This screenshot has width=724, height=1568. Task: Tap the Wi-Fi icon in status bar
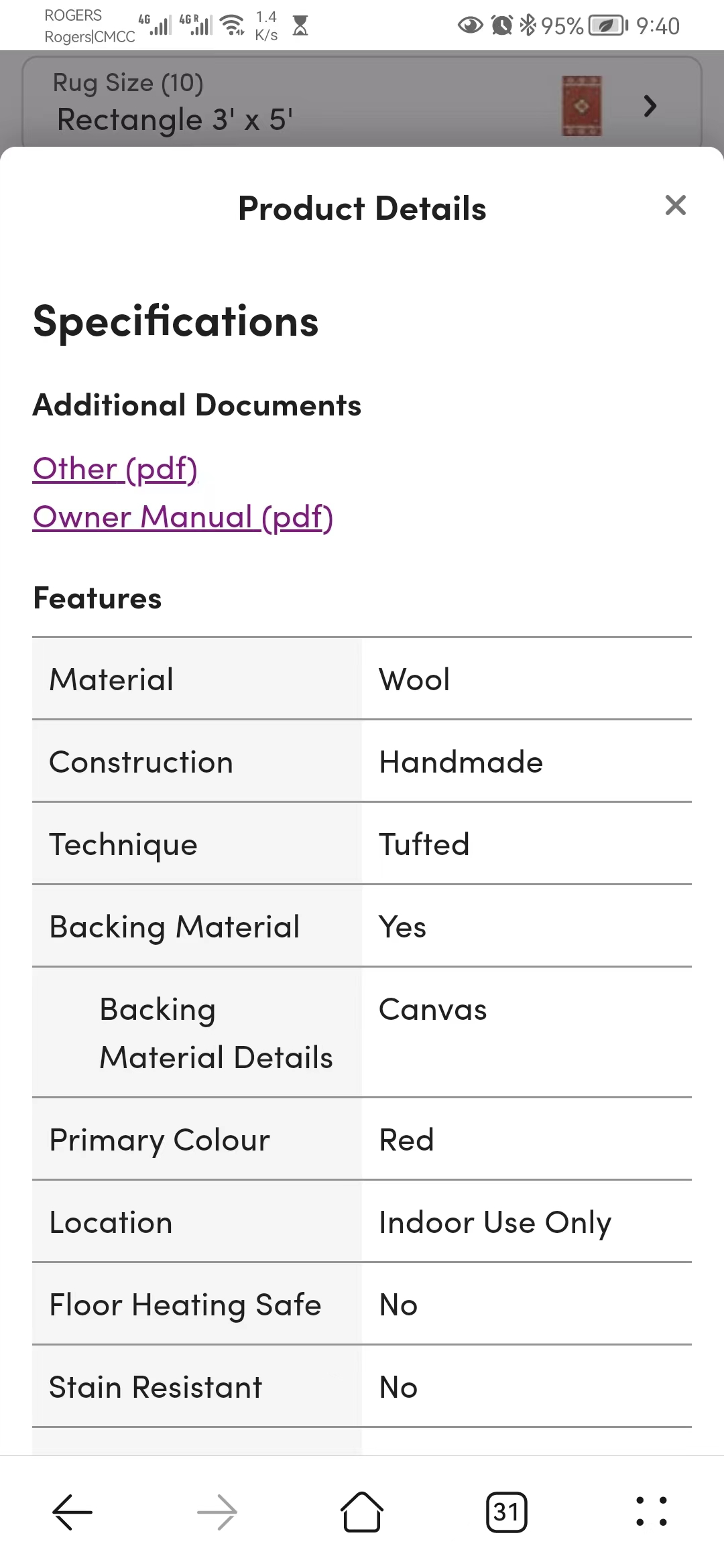click(x=233, y=25)
